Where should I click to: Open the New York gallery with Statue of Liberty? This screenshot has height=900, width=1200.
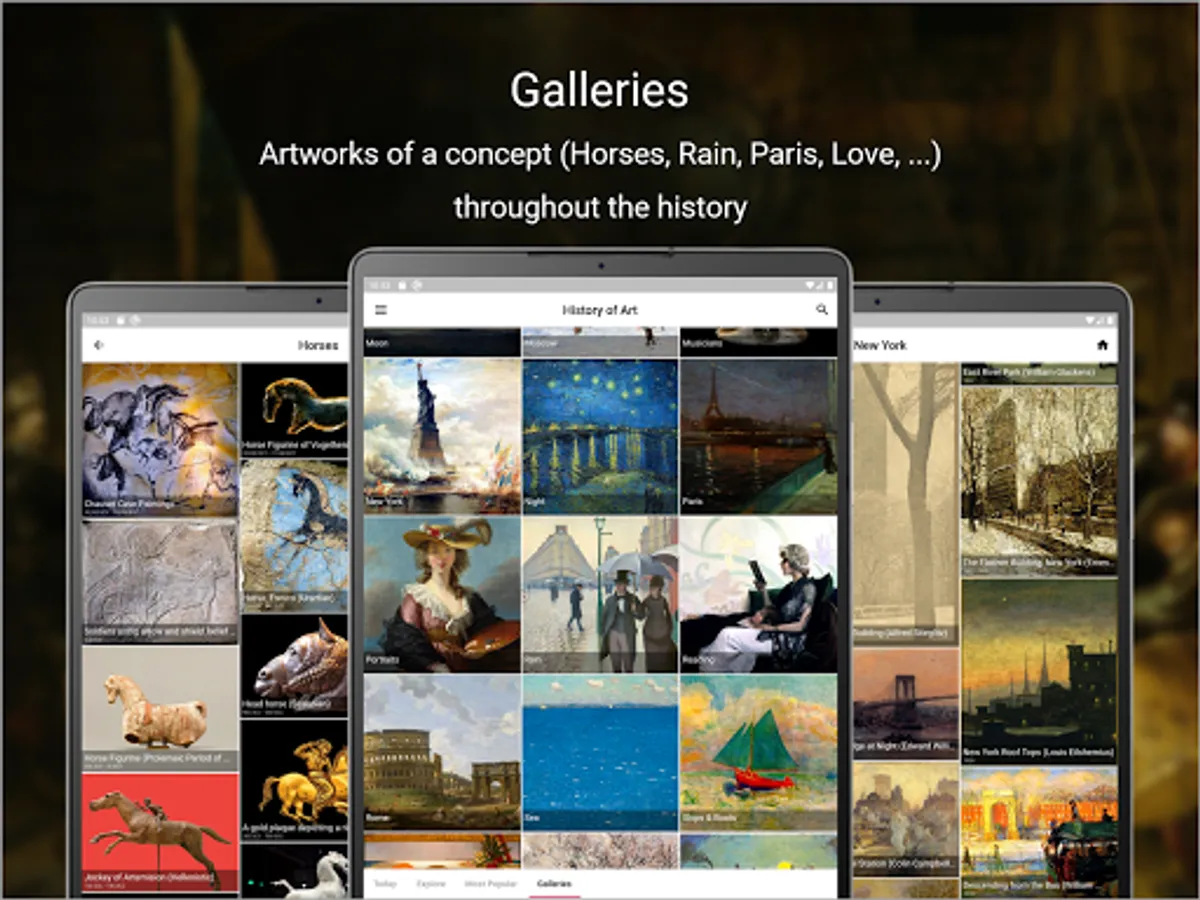pyautogui.click(x=442, y=436)
